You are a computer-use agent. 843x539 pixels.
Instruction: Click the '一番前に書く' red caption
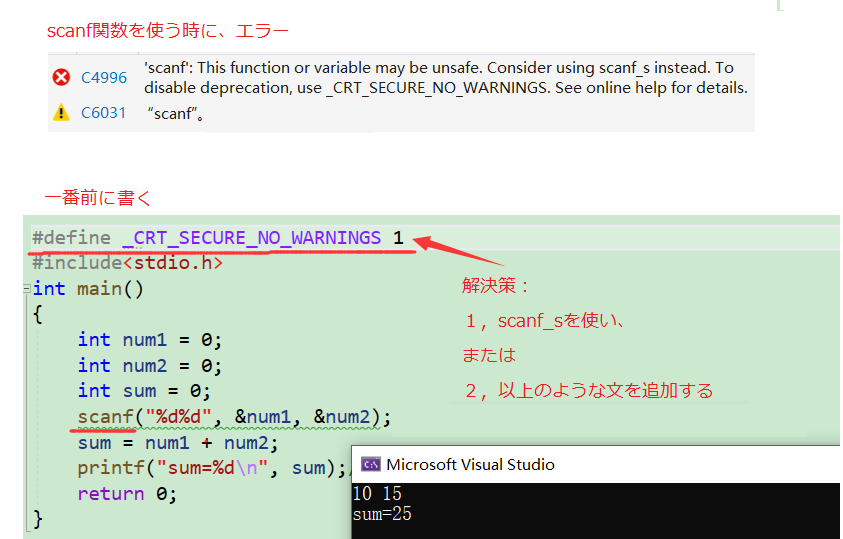(98, 198)
